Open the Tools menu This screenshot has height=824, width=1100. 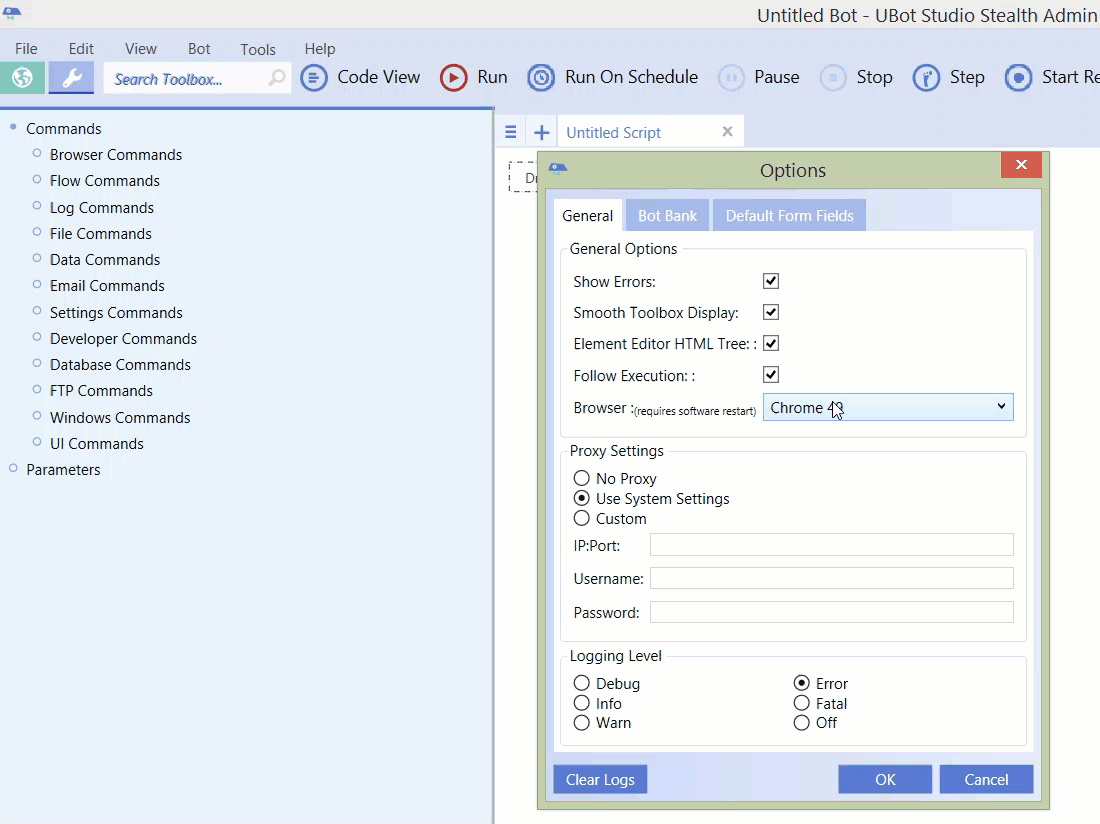click(x=257, y=49)
